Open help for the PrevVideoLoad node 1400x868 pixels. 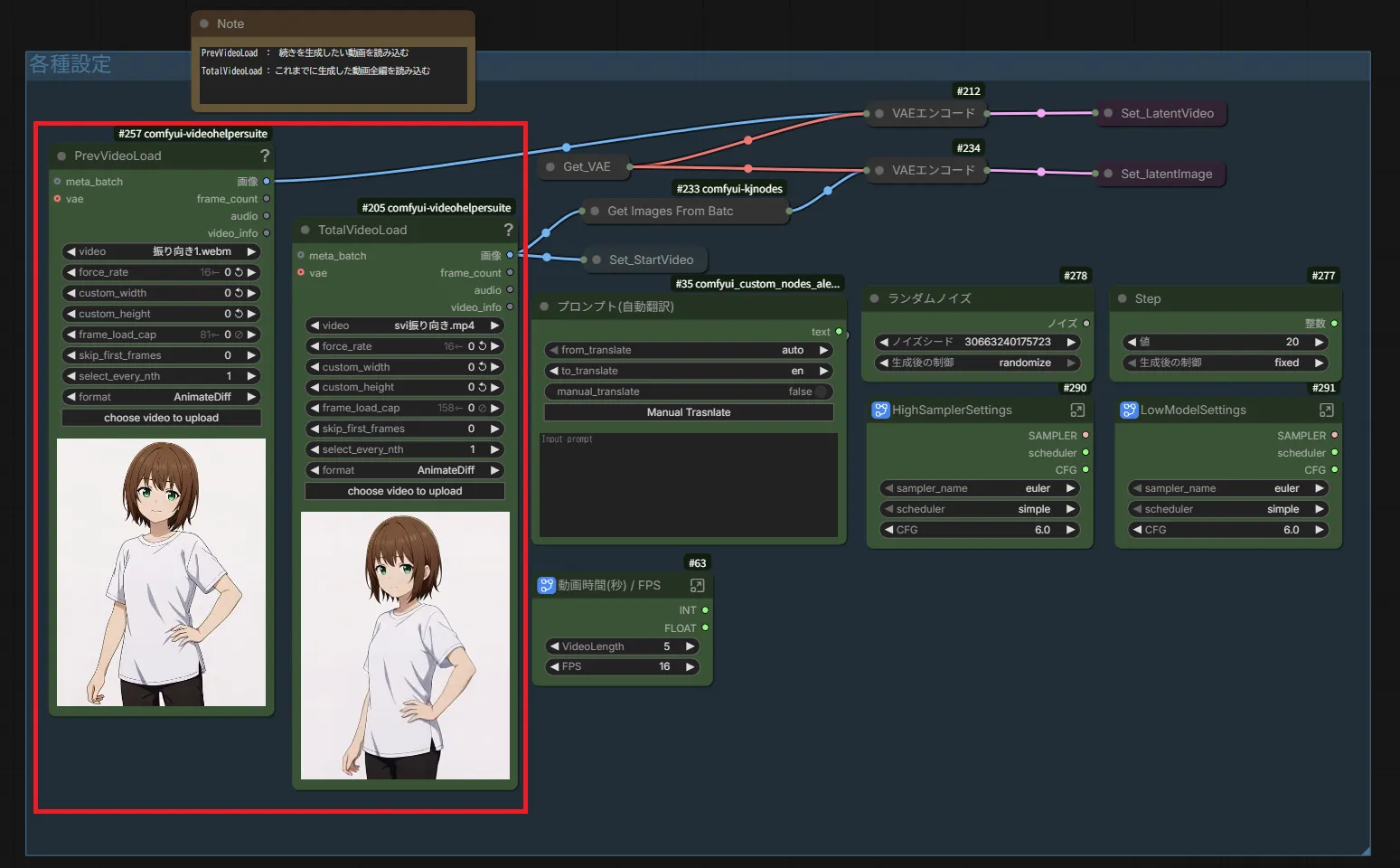(x=265, y=156)
